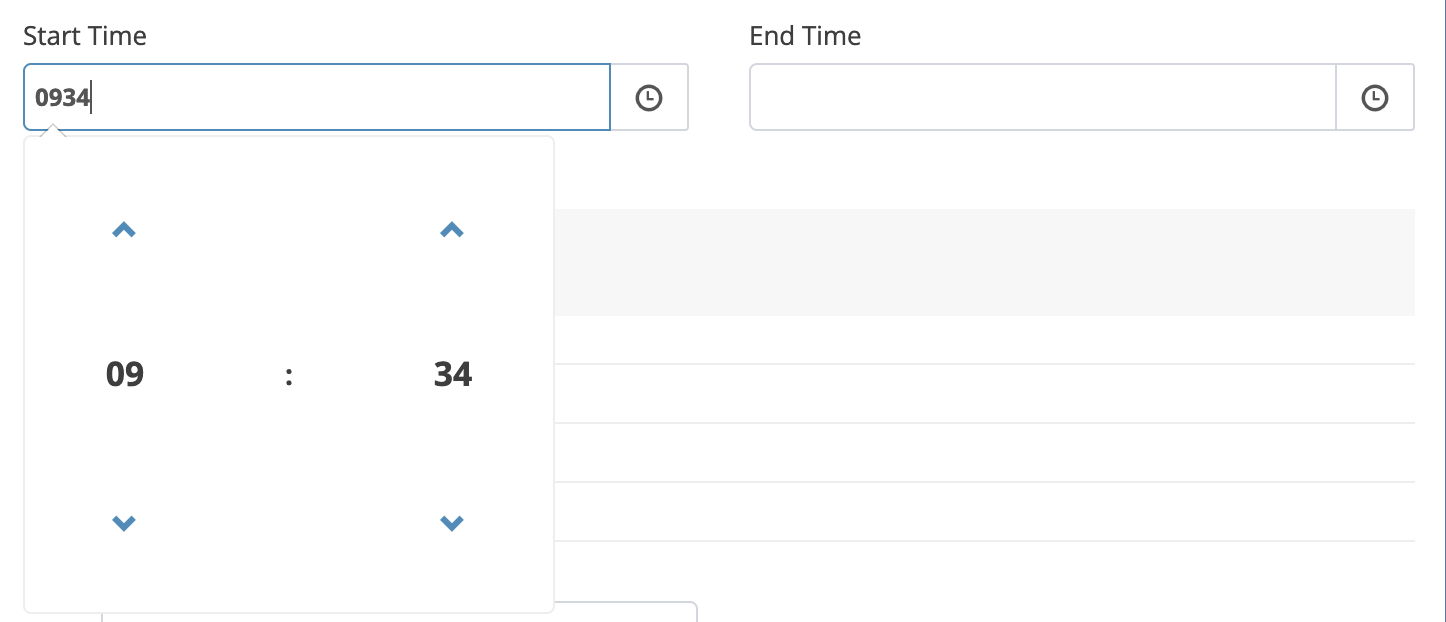The height and width of the screenshot is (622, 1446).
Task: Select the gray shaded row behind the picker
Action: pos(984,262)
